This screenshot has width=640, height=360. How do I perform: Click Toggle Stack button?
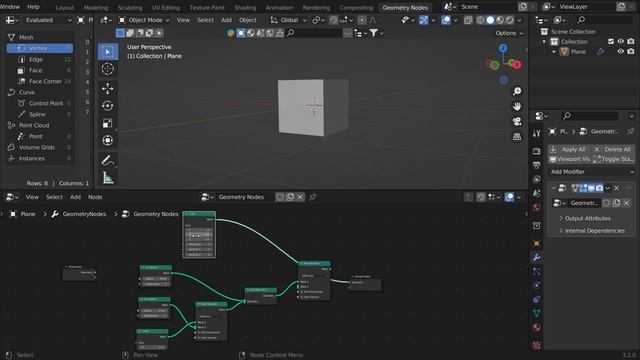point(613,159)
